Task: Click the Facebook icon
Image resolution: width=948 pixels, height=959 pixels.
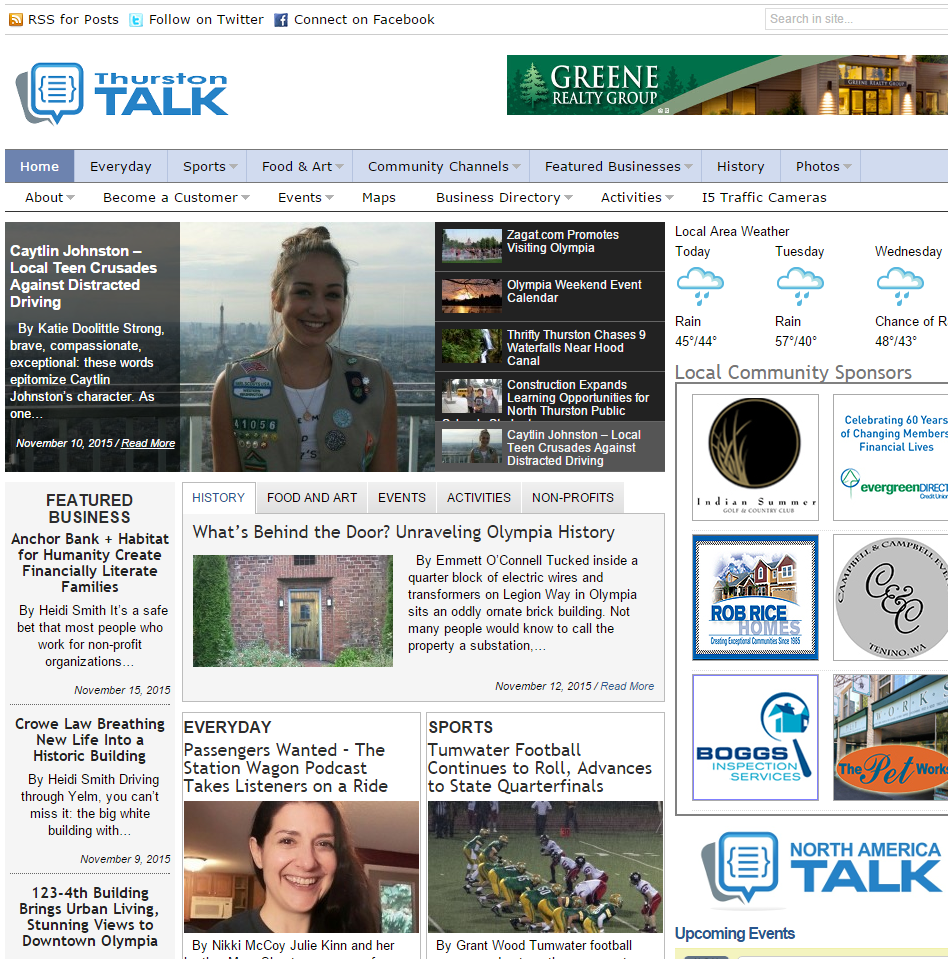Action: pos(281,20)
